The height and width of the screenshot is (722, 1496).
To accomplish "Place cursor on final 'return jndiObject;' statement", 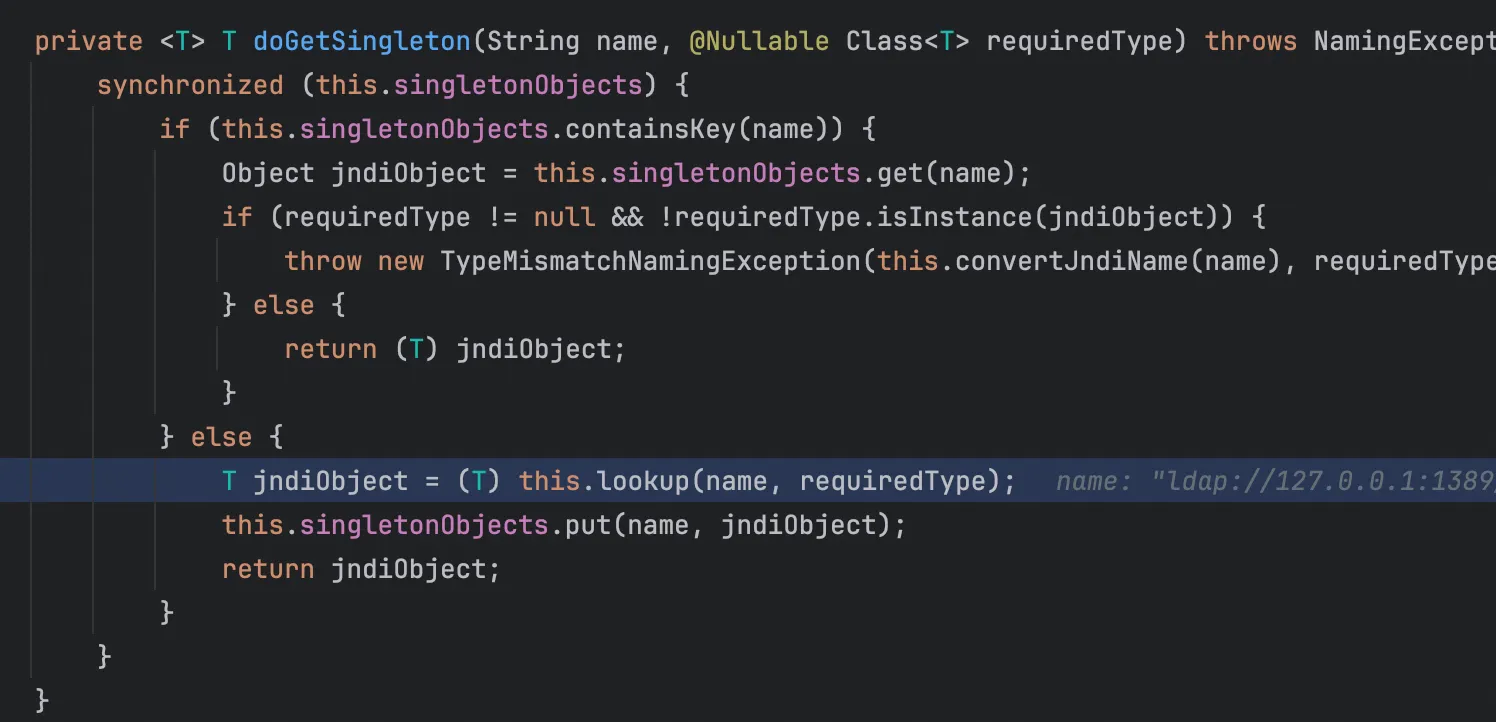I will pos(360,569).
